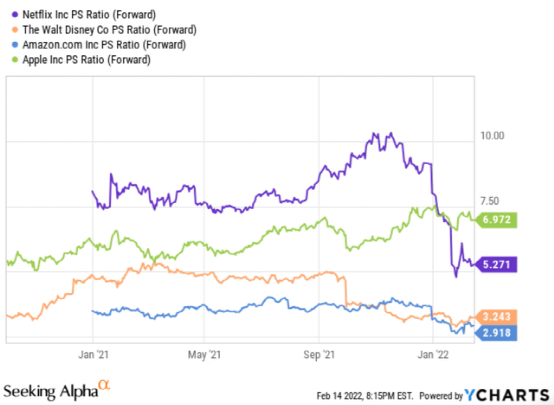Click the Jan '22 axis label
This screenshot has height=405, width=554.
click(x=433, y=354)
